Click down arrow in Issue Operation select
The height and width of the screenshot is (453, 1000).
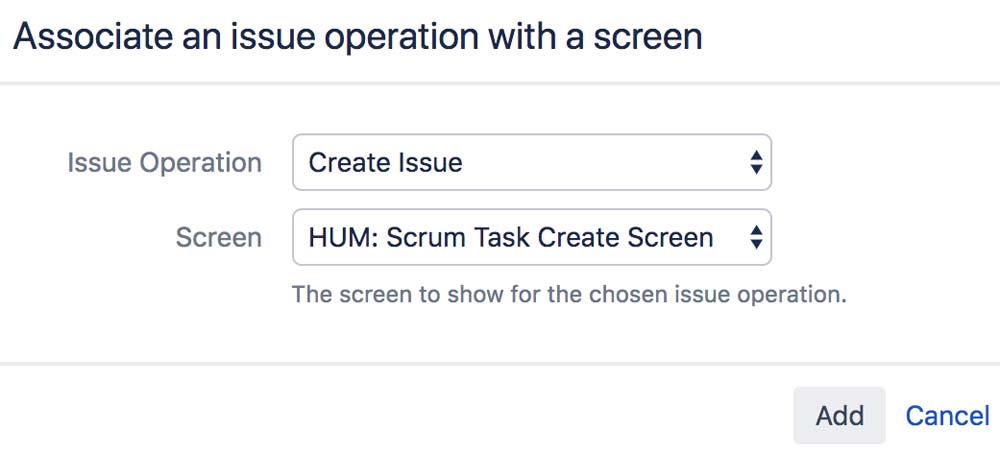pyautogui.click(x=756, y=169)
